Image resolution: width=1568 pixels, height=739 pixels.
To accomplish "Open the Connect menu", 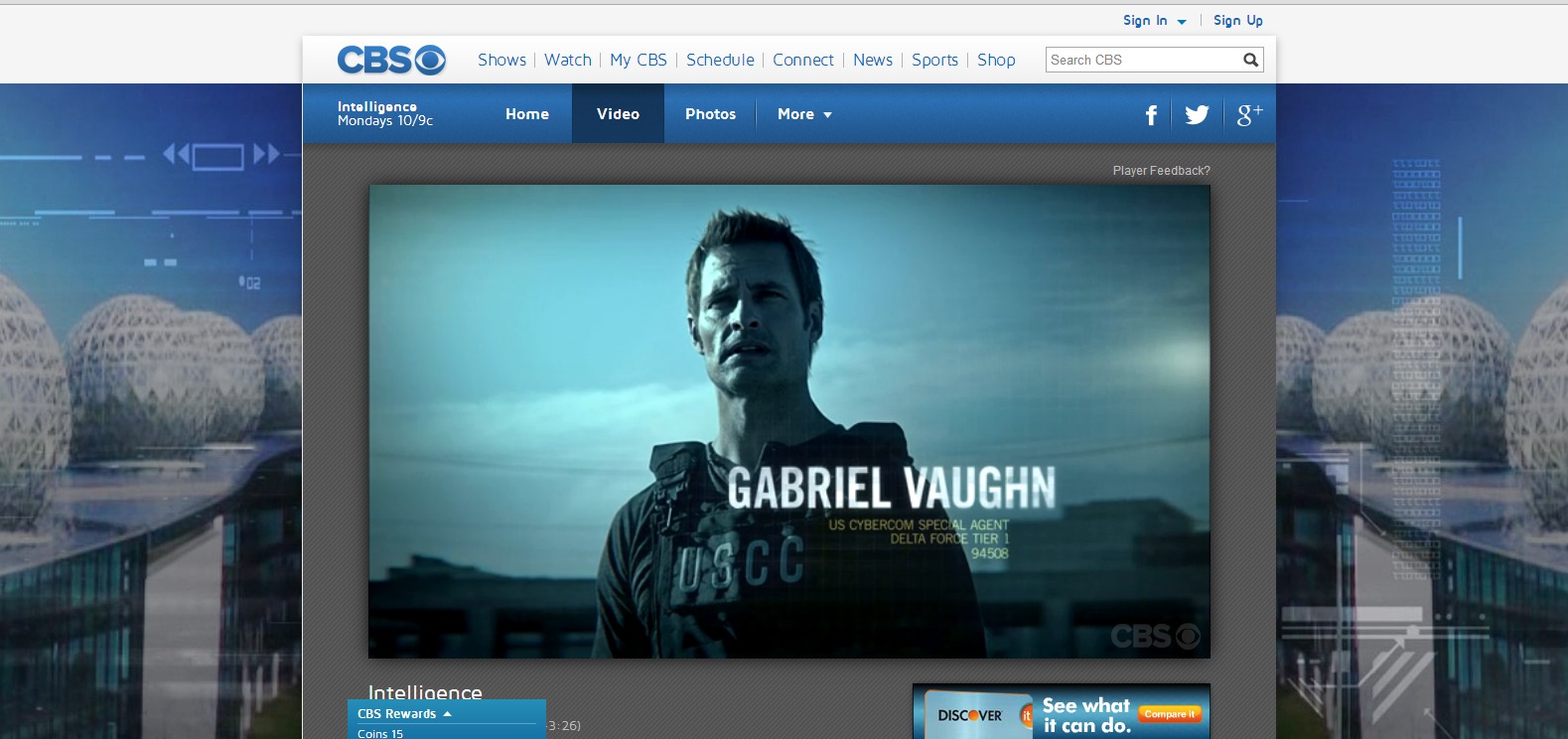I will click(x=803, y=60).
